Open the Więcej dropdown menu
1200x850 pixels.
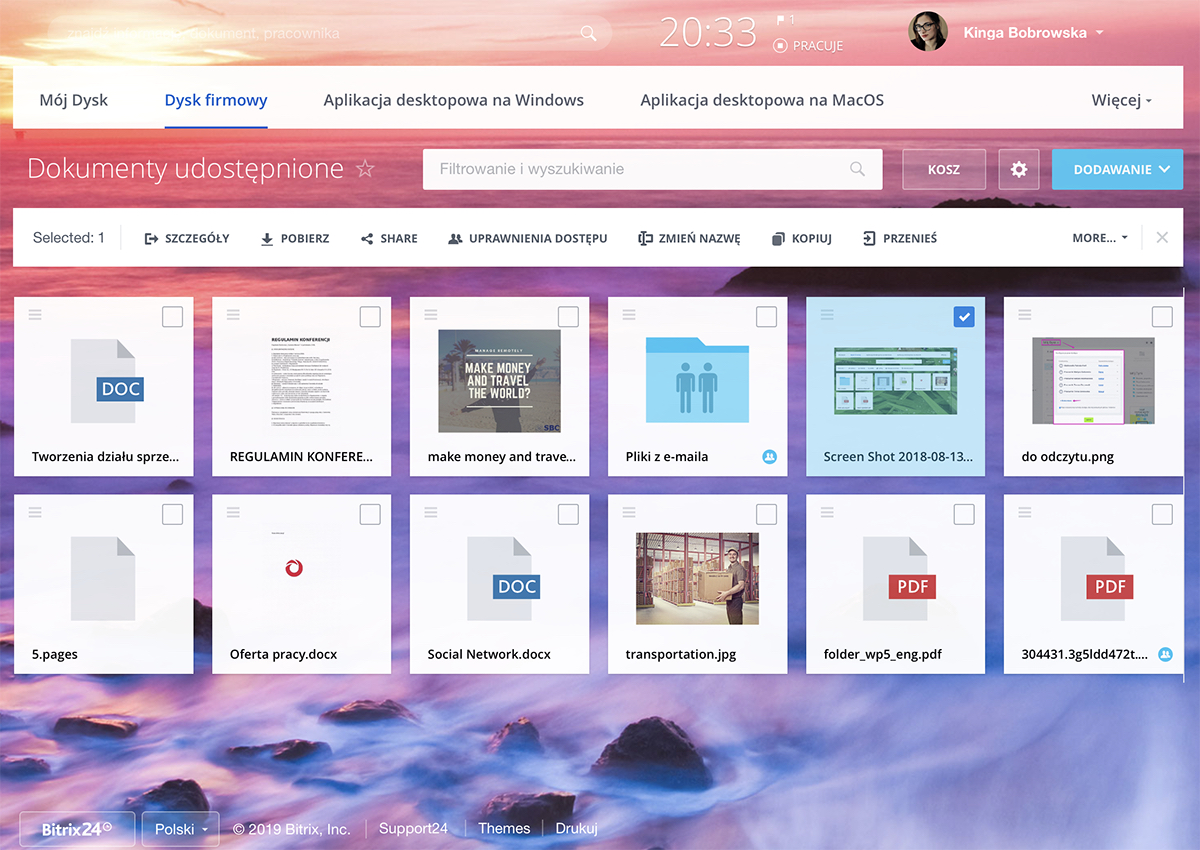[x=1121, y=101]
